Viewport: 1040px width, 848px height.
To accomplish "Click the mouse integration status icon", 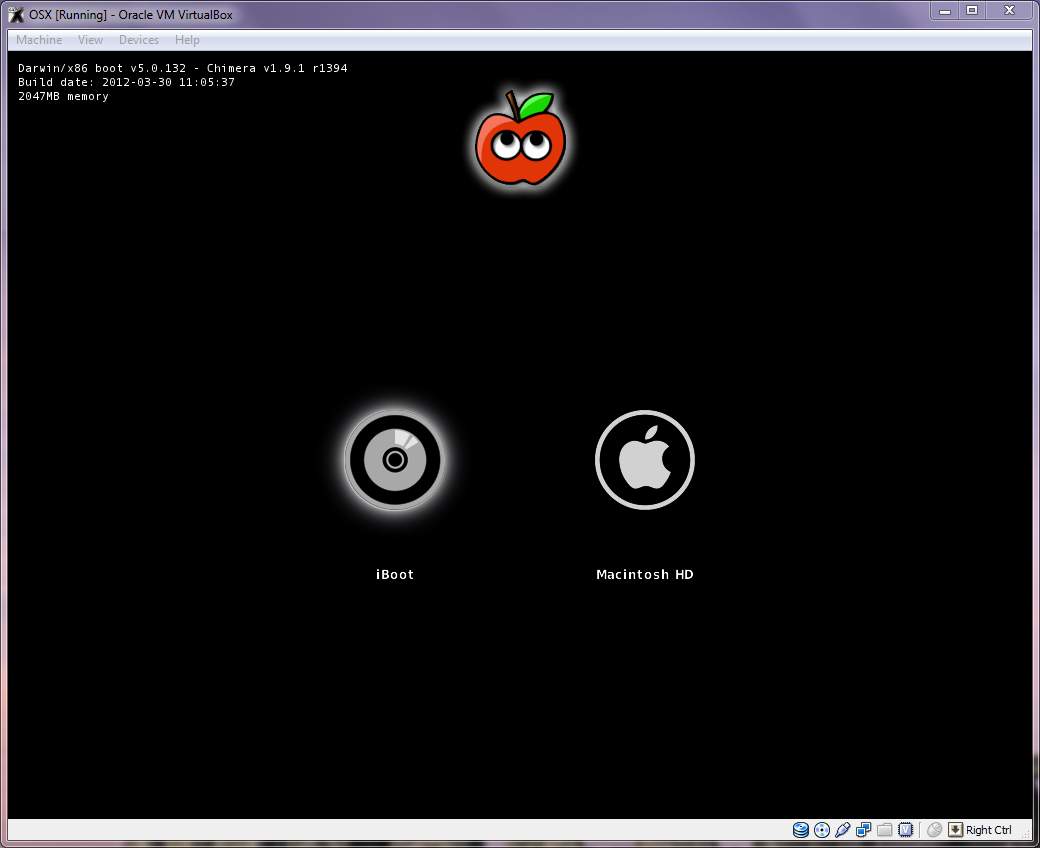I will pyautogui.click(x=935, y=829).
